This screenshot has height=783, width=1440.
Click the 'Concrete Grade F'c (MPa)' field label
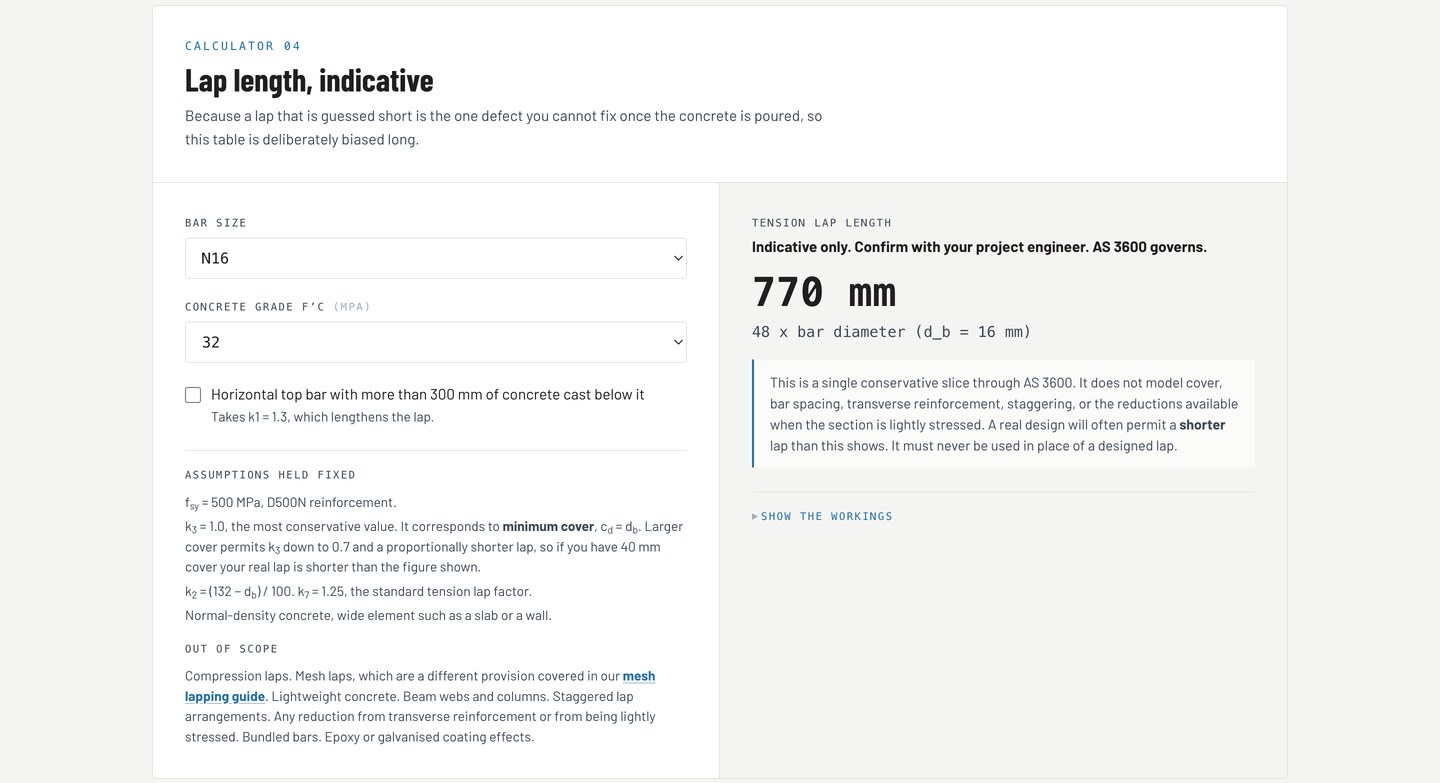(278, 307)
